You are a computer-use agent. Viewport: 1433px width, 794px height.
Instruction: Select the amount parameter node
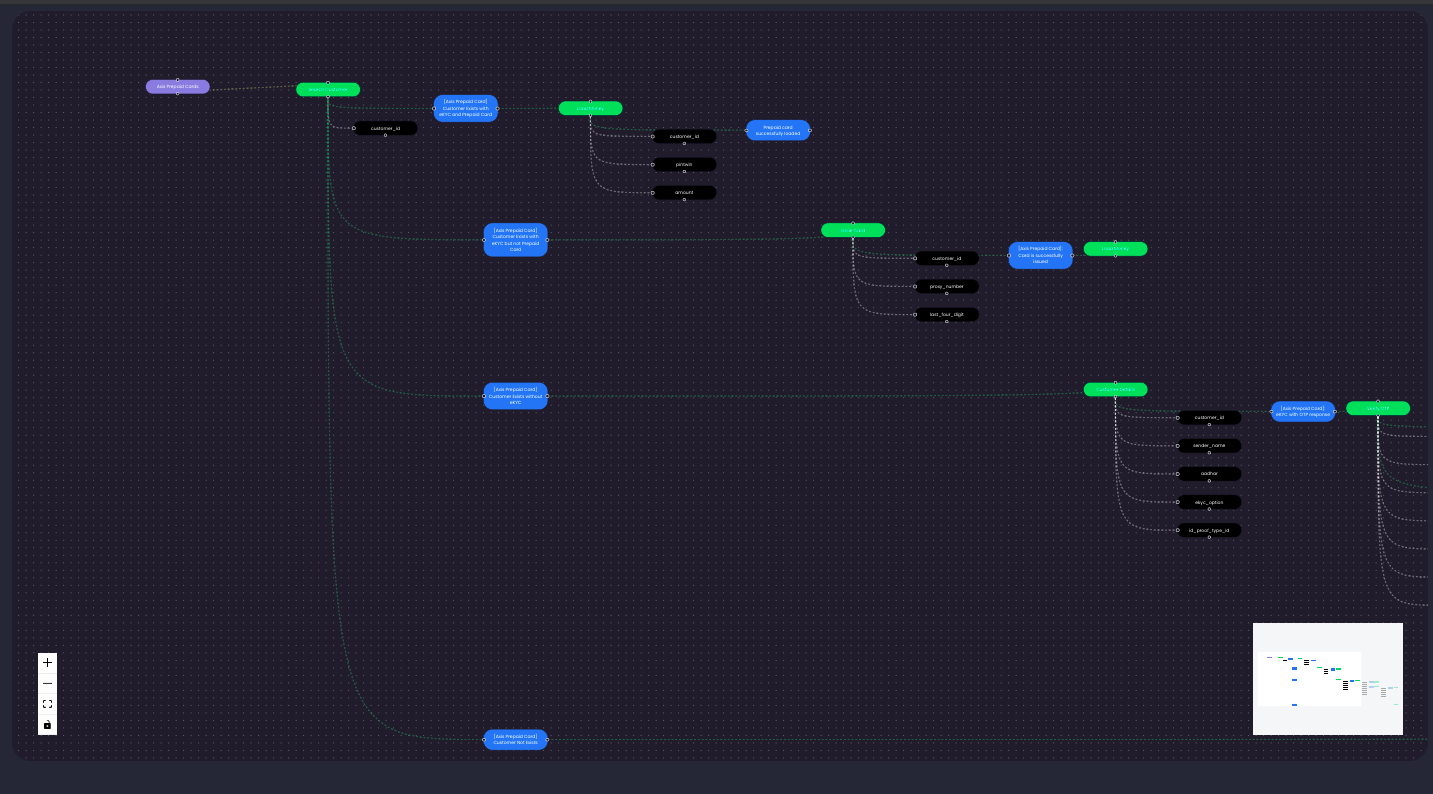(x=685, y=192)
